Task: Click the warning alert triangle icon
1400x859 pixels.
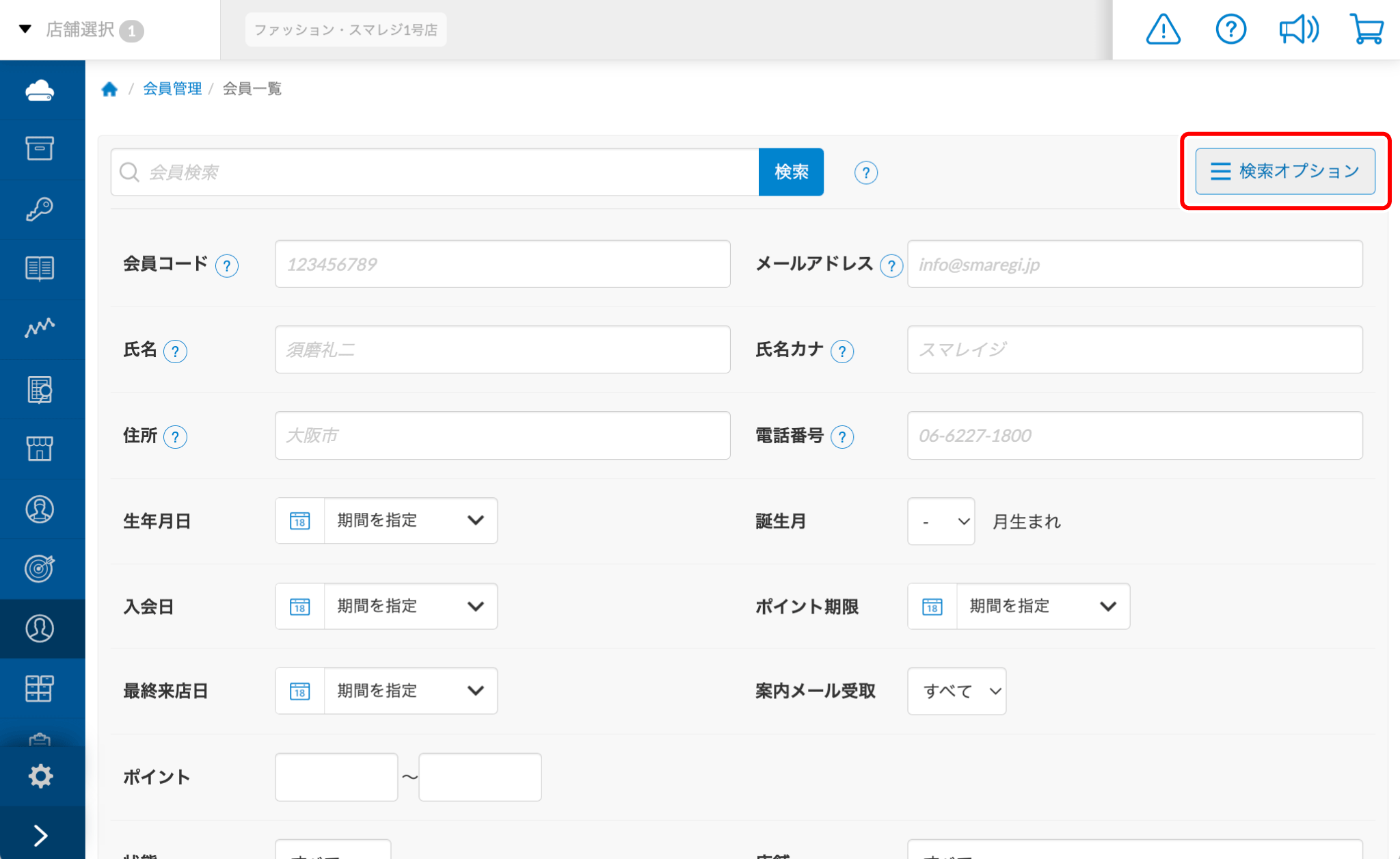Action: click(x=1163, y=30)
